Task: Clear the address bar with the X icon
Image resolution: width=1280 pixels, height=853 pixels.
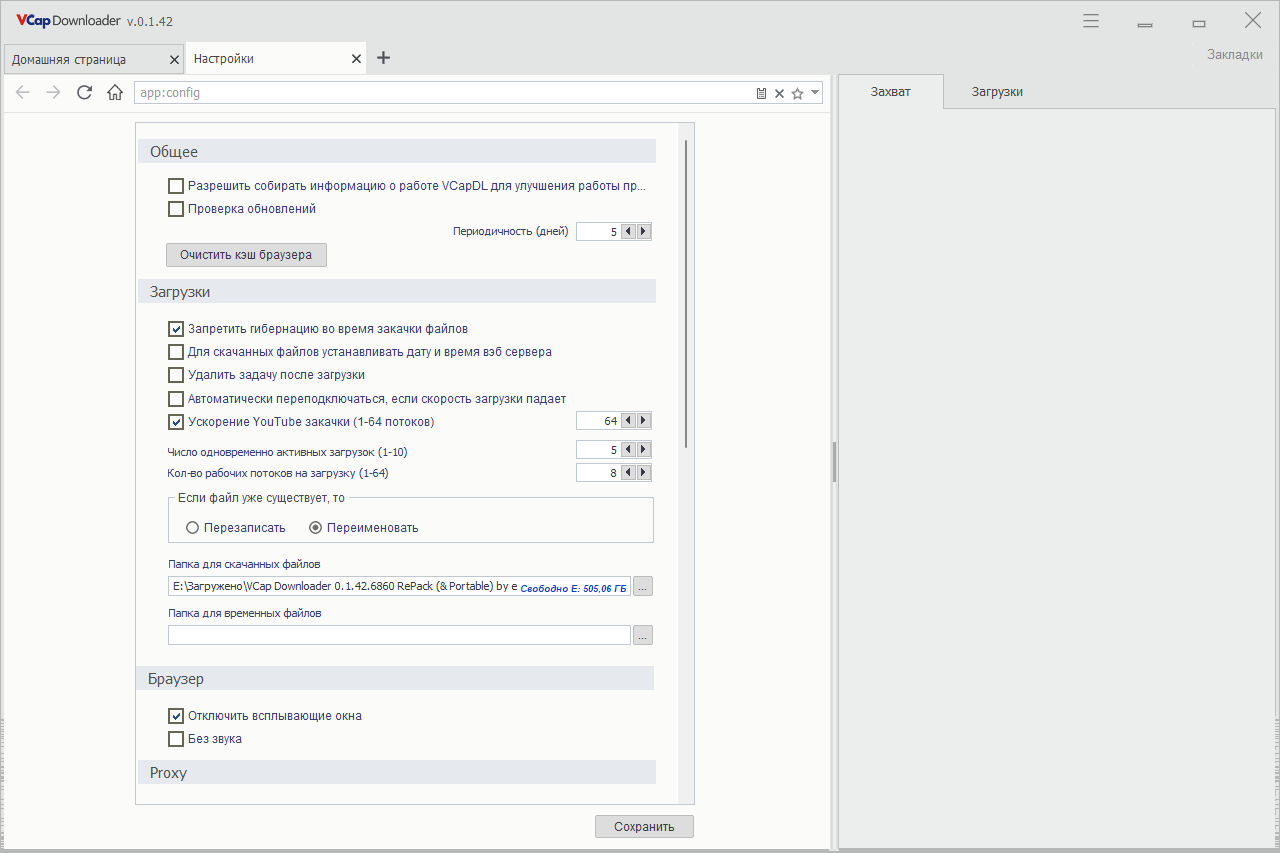Action: point(779,93)
